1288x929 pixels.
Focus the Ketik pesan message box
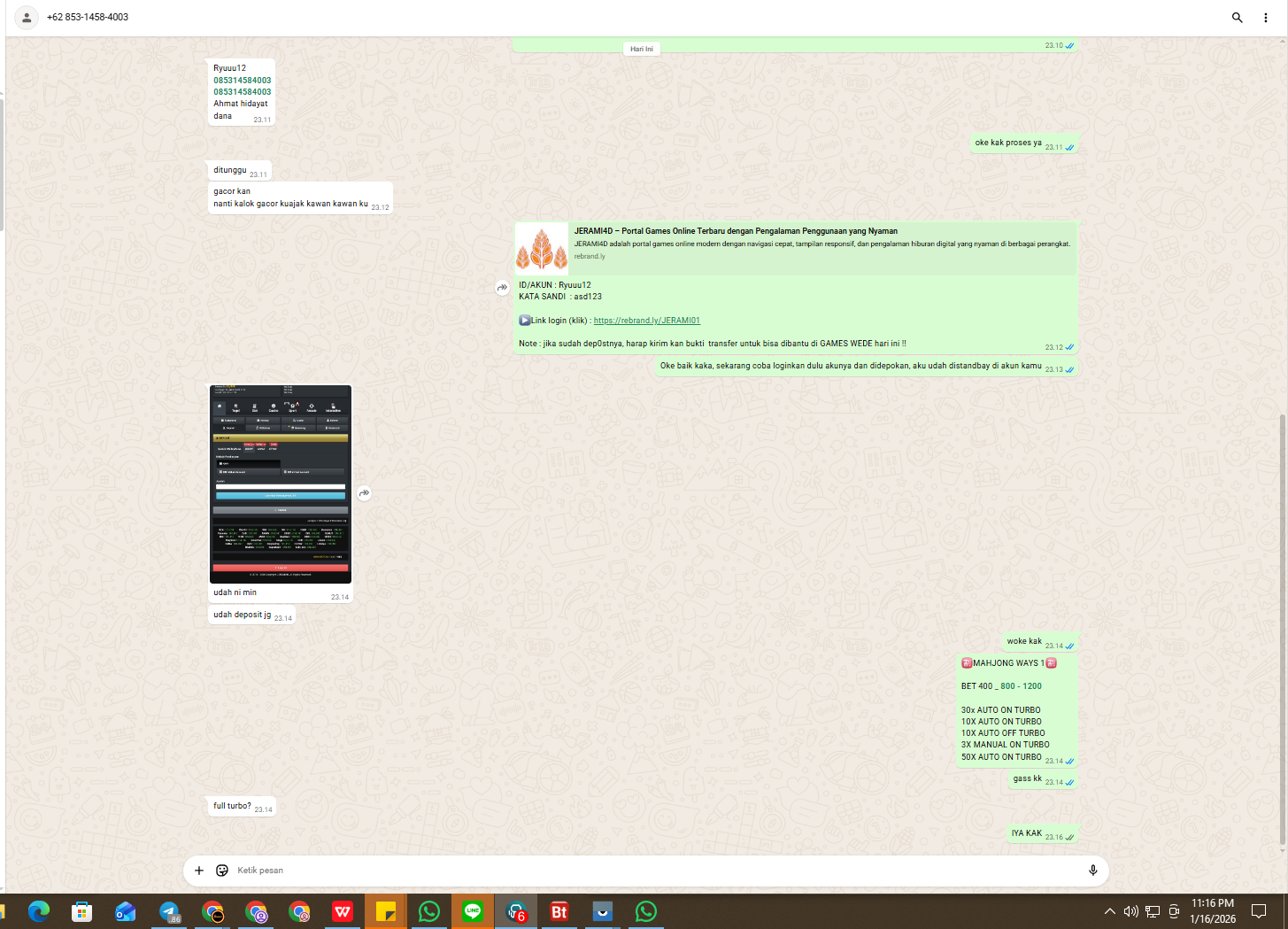pos(655,871)
